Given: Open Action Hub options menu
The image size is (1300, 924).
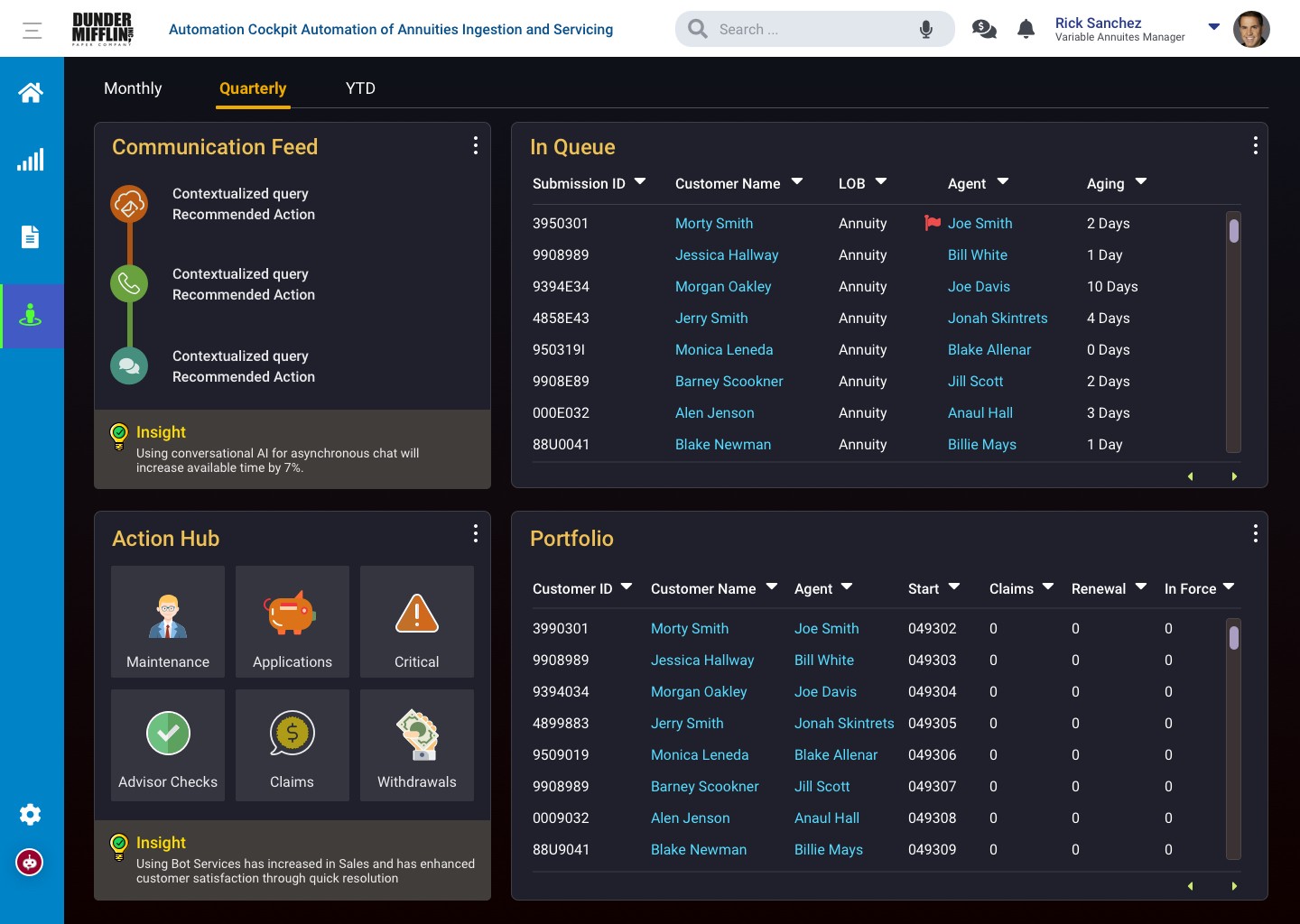Looking at the screenshot, I should tap(476, 533).
